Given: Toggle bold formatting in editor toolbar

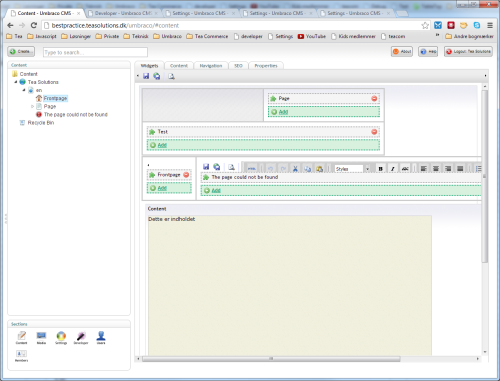Looking at the screenshot, I should [x=380, y=169].
